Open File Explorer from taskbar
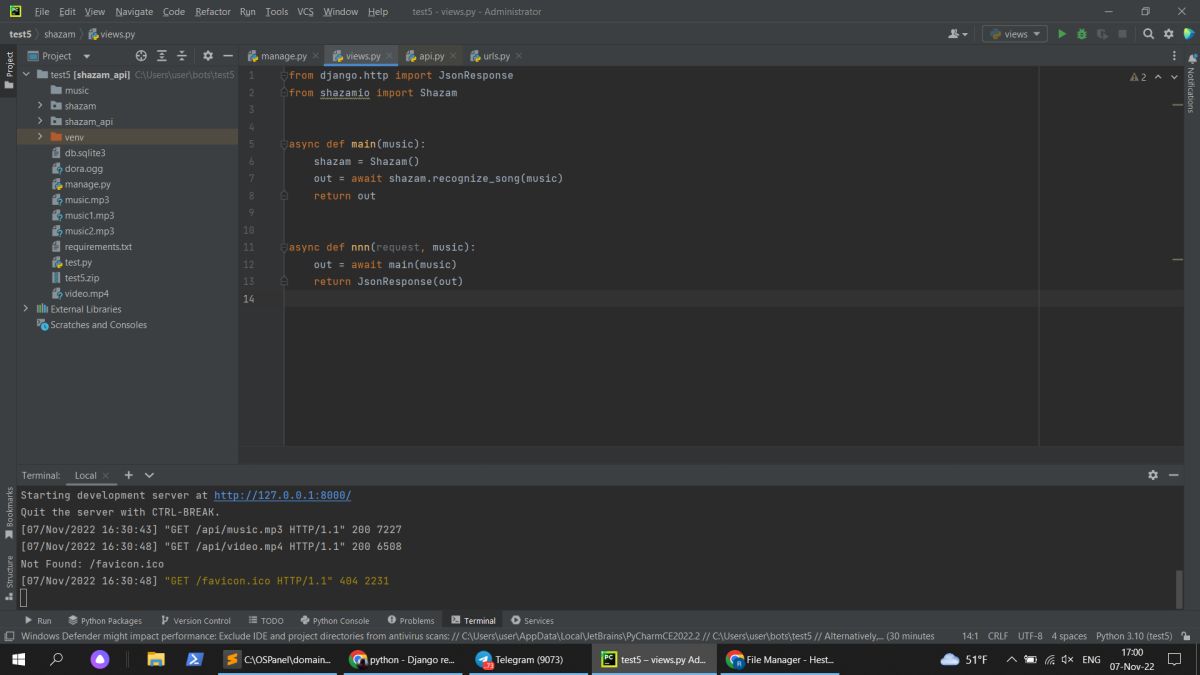 point(156,659)
